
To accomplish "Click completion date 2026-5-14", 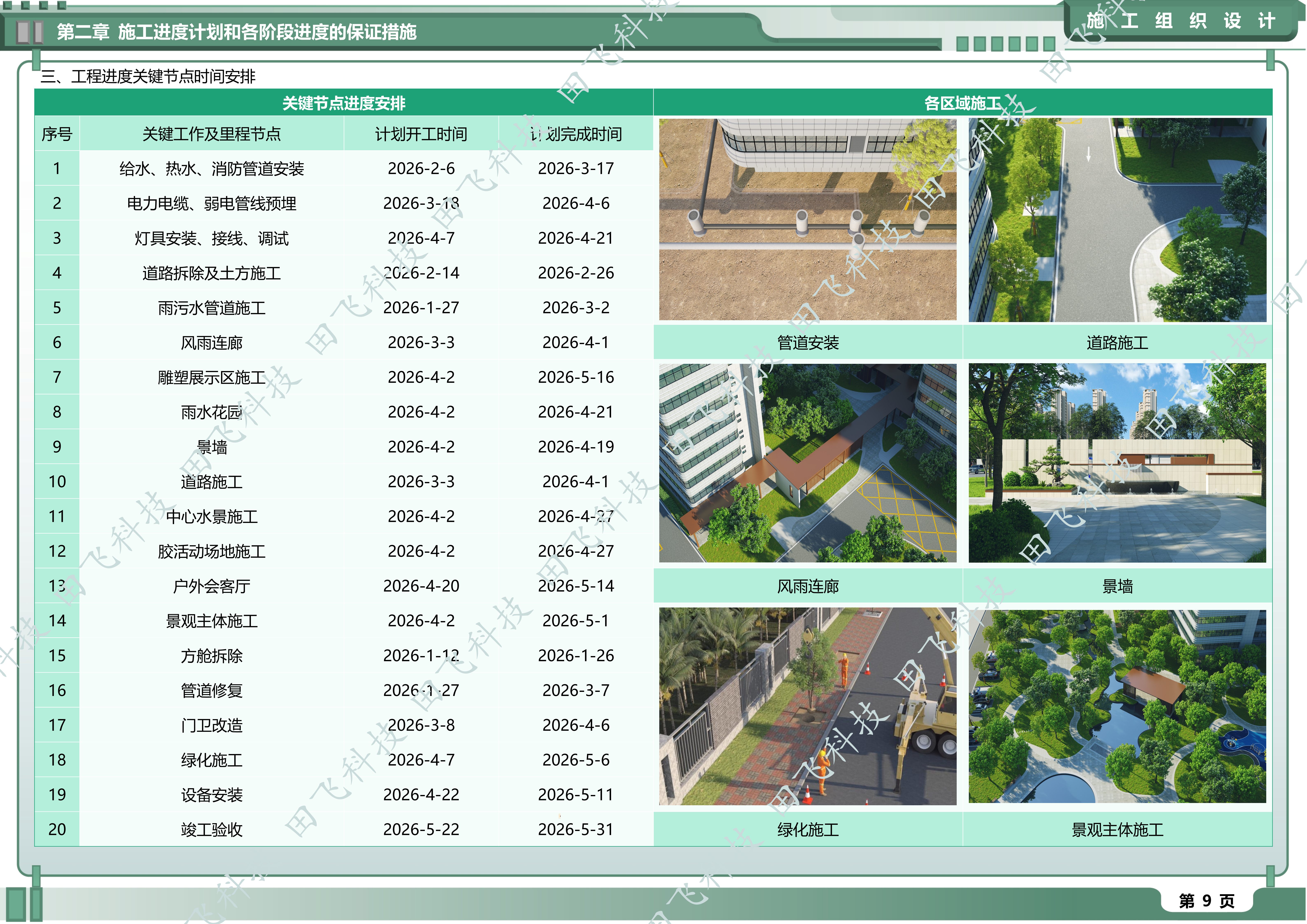I will pyautogui.click(x=576, y=586).
